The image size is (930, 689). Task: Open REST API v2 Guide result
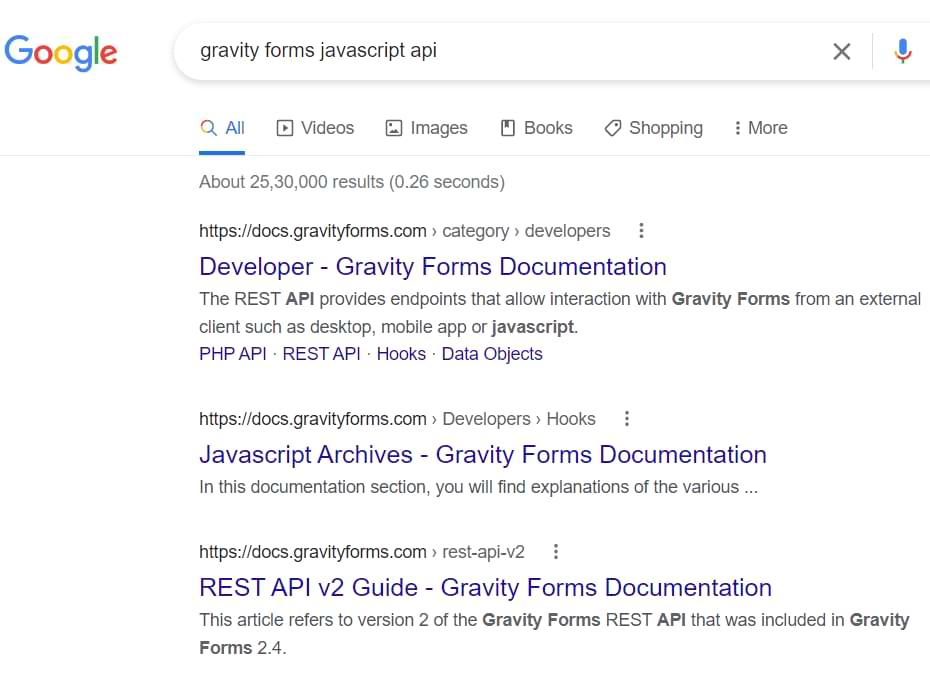(485, 588)
